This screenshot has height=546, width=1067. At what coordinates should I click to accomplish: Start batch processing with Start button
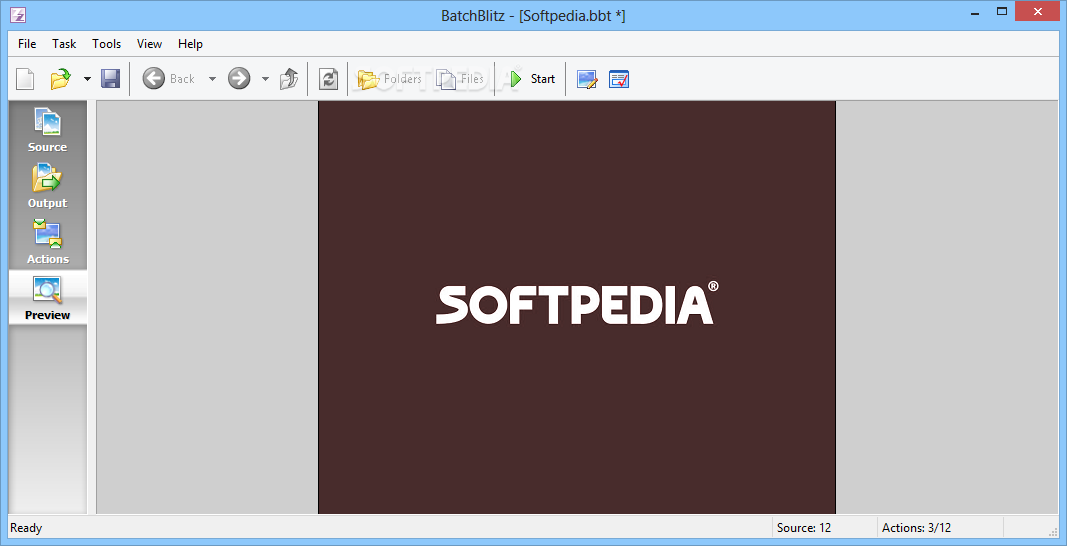(532, 79)
